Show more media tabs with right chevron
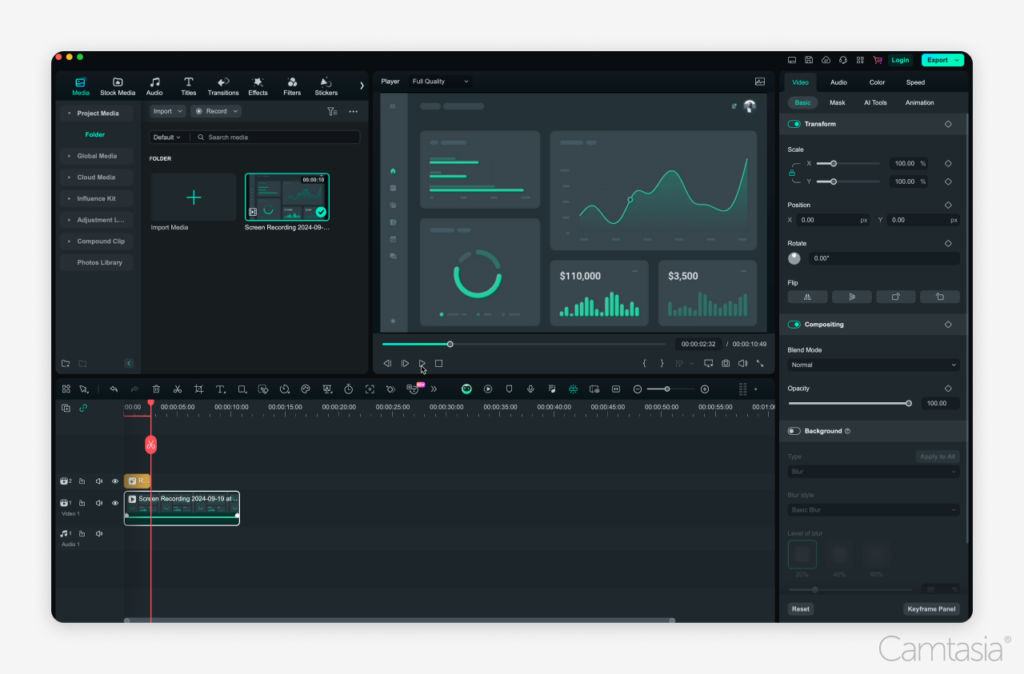The height and width of the screenshot is (674, 1024). point(362,86)
